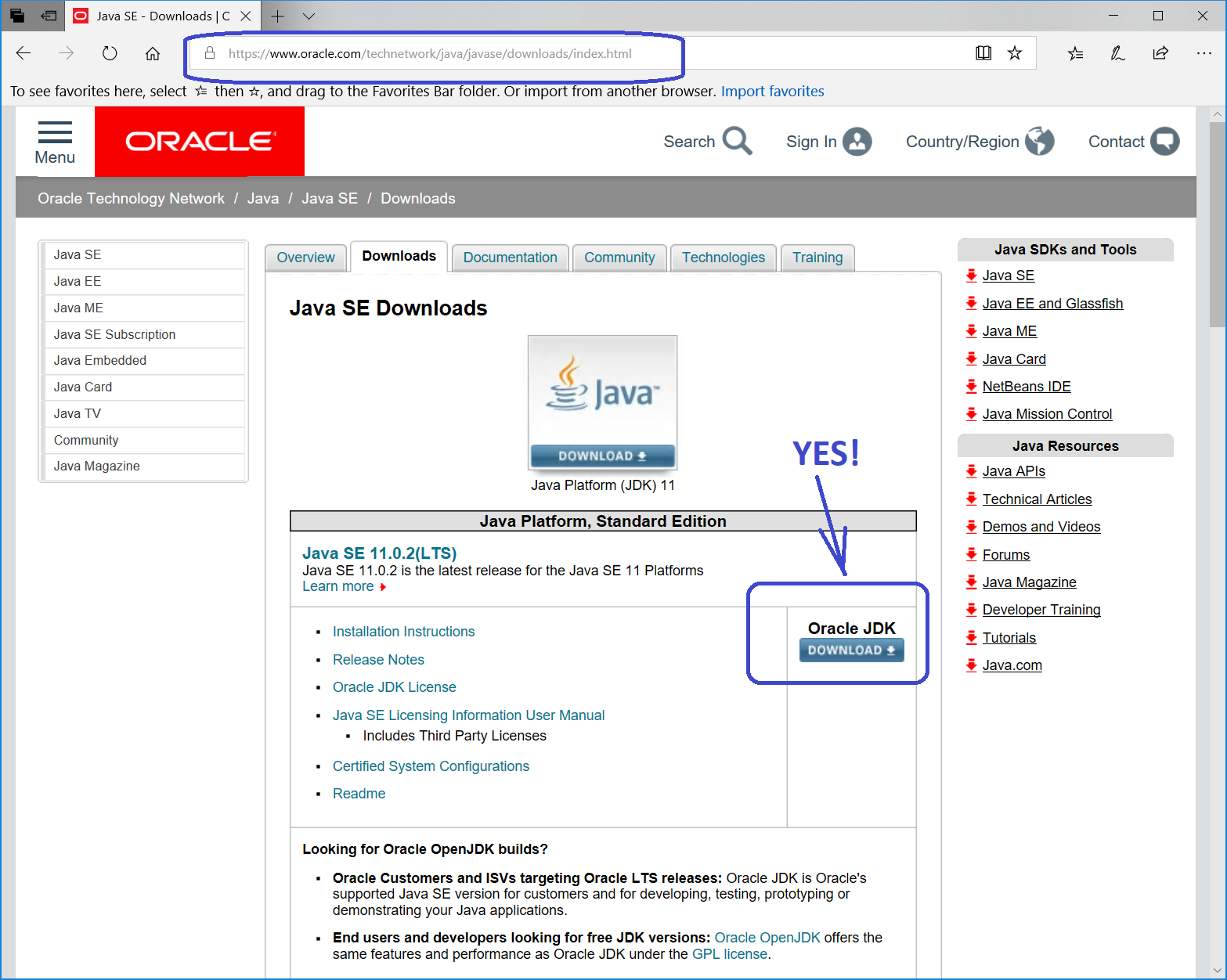Switch to the Training tab
Screen dimensions: 1227x980
[x=817, y=258]
